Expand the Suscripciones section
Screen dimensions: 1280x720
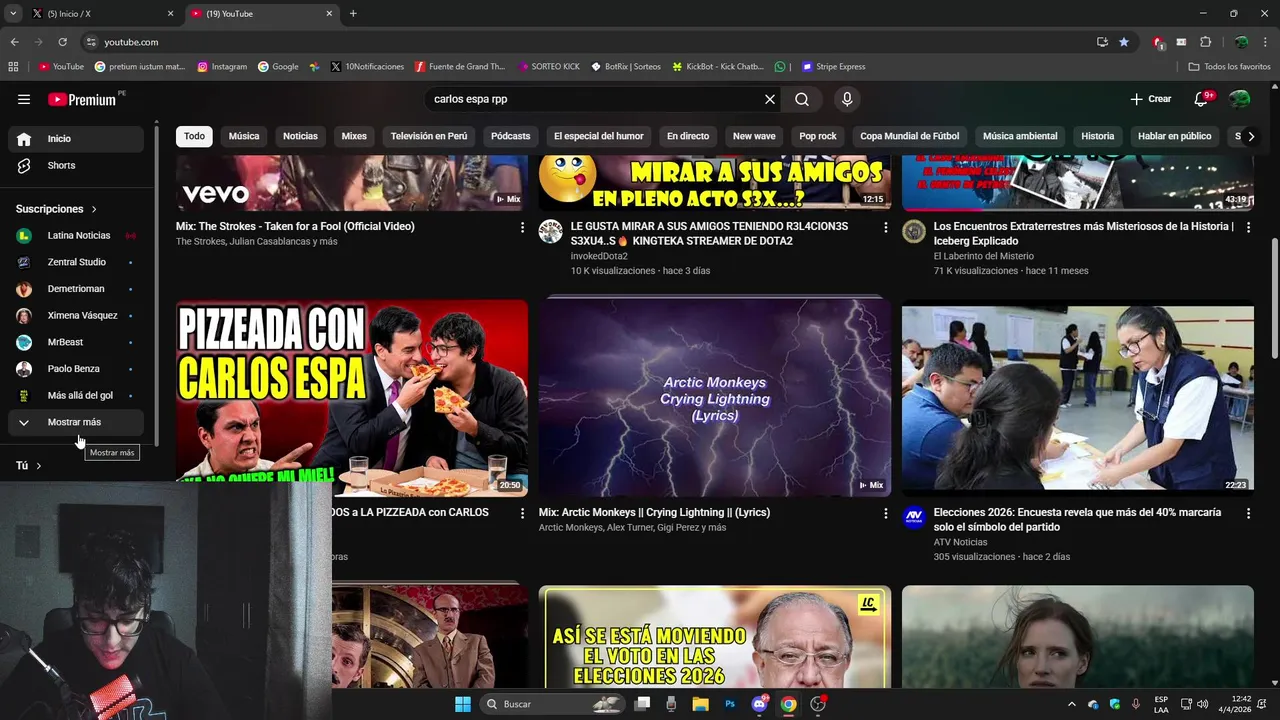click(57, 209)
